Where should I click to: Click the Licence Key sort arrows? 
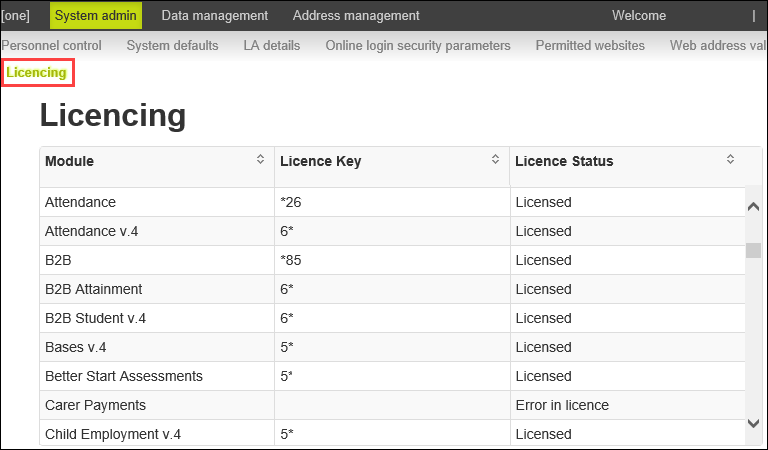[495, 160]
